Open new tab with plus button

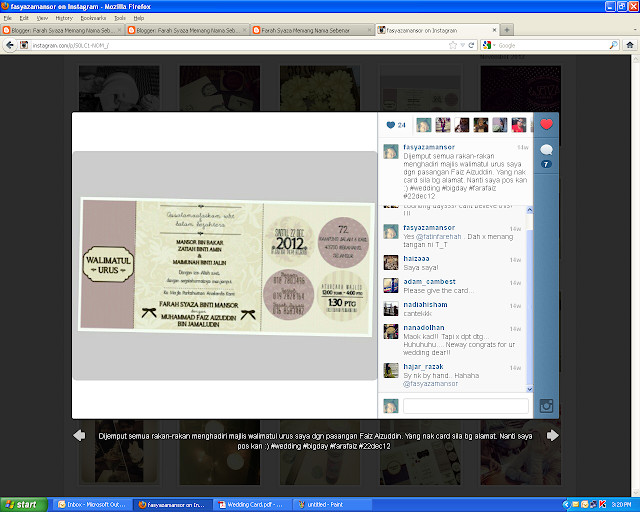tap(507, 30)
